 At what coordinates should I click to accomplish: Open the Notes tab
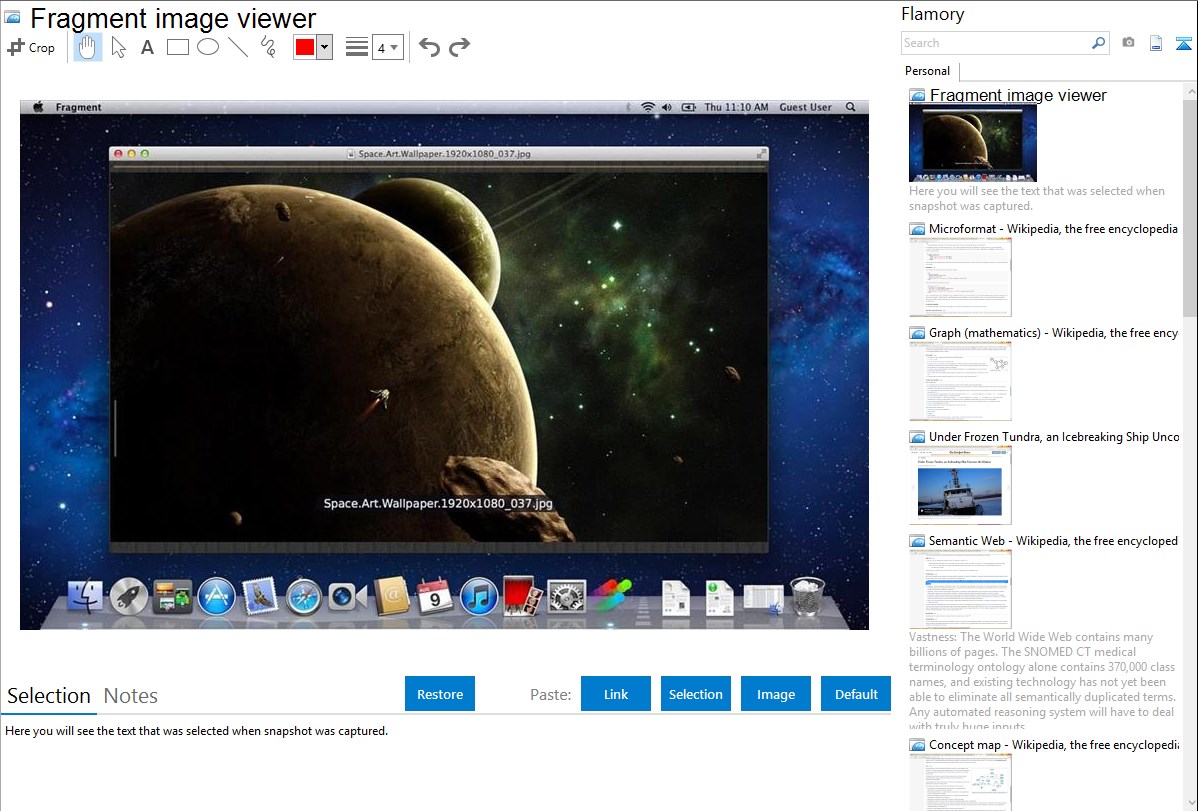click(x=131, y=696)
